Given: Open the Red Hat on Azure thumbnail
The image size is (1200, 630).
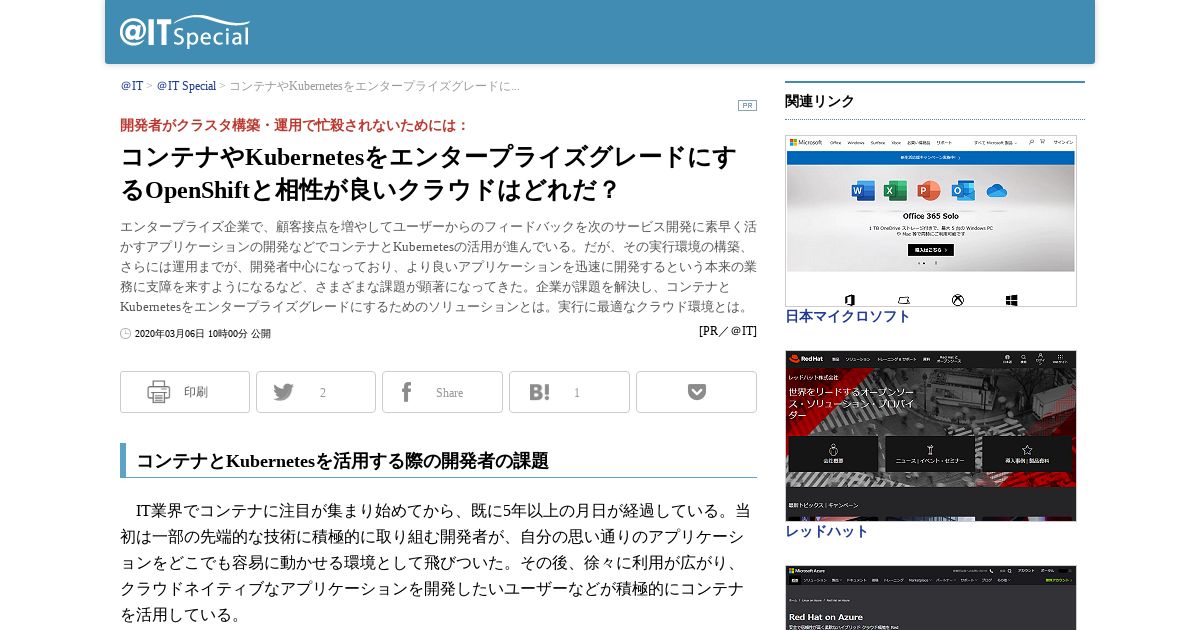Looking at the screenshot, I should (931, 598).
